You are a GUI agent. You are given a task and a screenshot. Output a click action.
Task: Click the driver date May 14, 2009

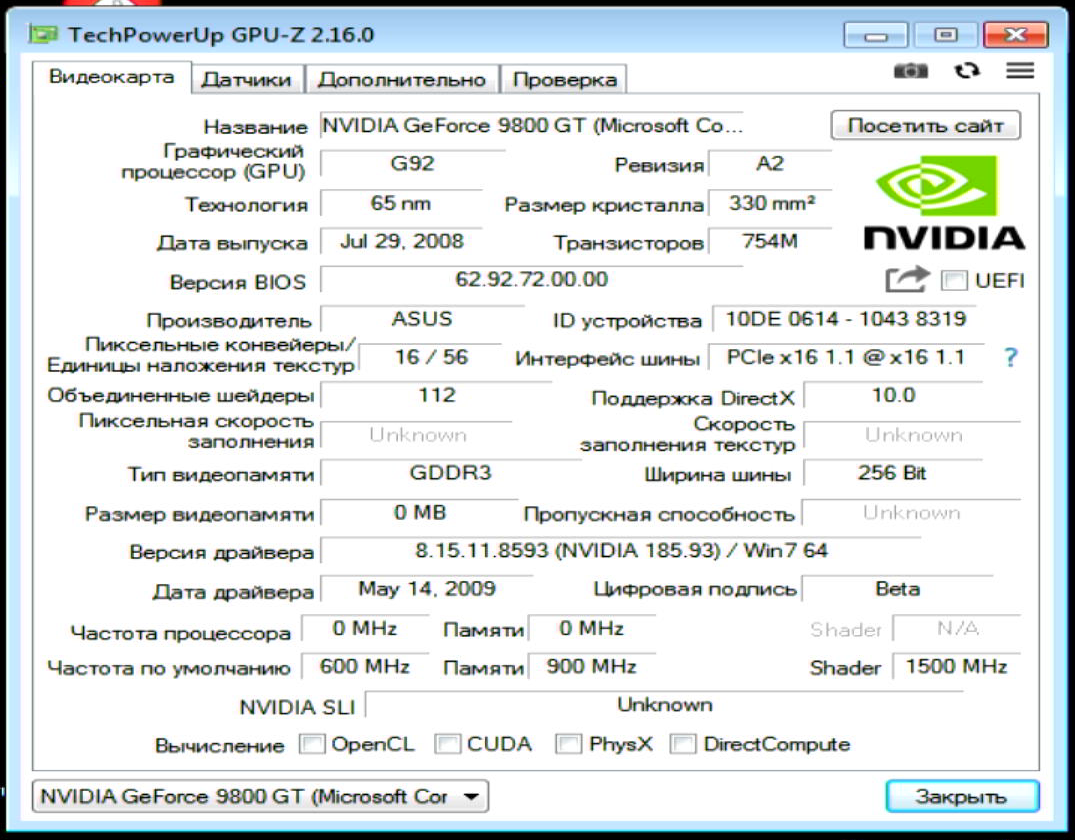426,589
